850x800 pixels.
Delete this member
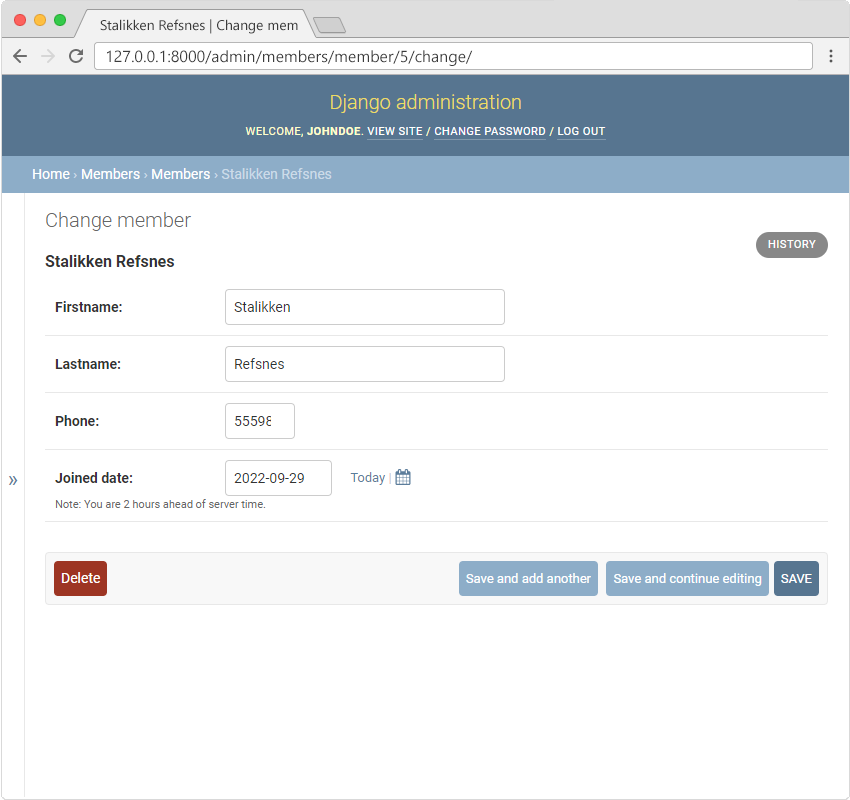[80, 578]
